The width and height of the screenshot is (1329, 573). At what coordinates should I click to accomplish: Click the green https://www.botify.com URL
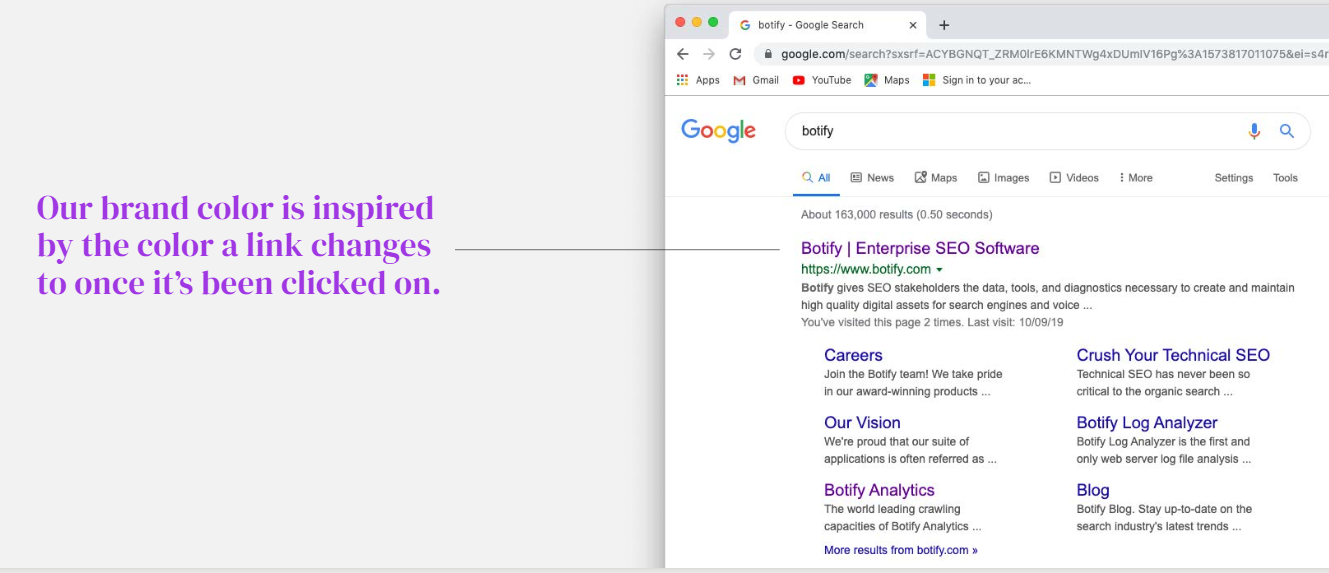866,270
